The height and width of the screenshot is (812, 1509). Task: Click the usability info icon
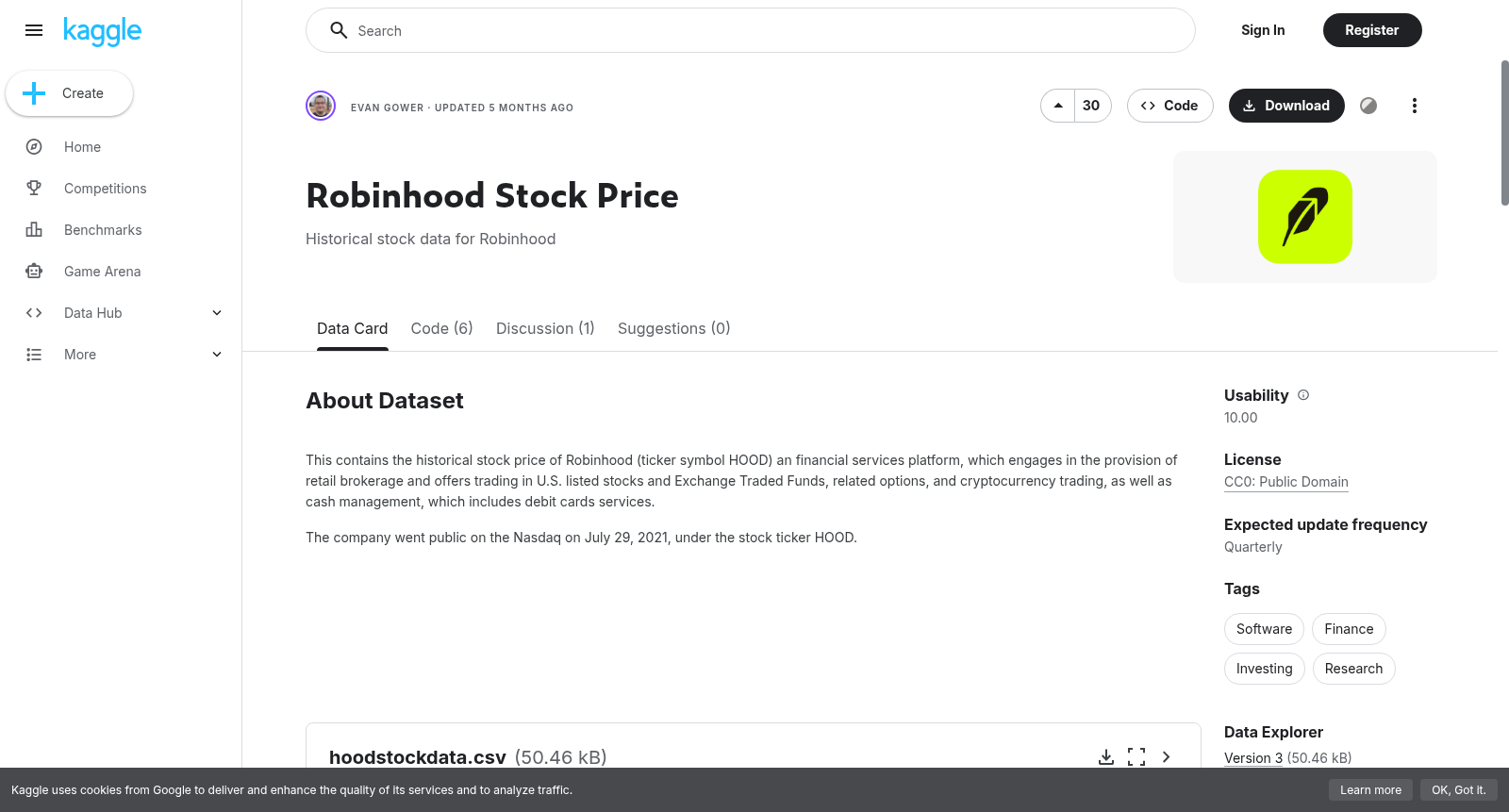1303,395
